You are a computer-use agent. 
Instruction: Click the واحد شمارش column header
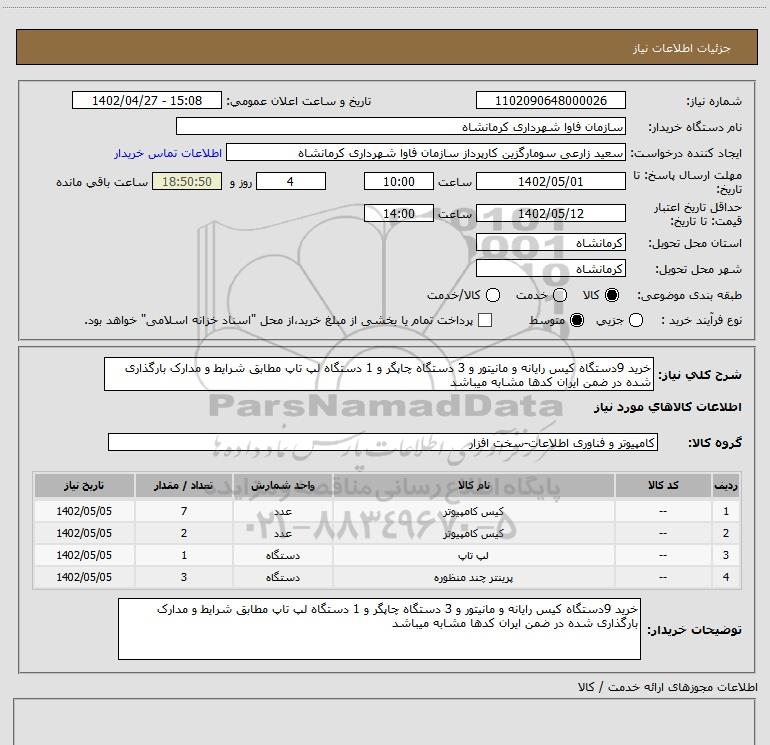[x=283, y=485]
